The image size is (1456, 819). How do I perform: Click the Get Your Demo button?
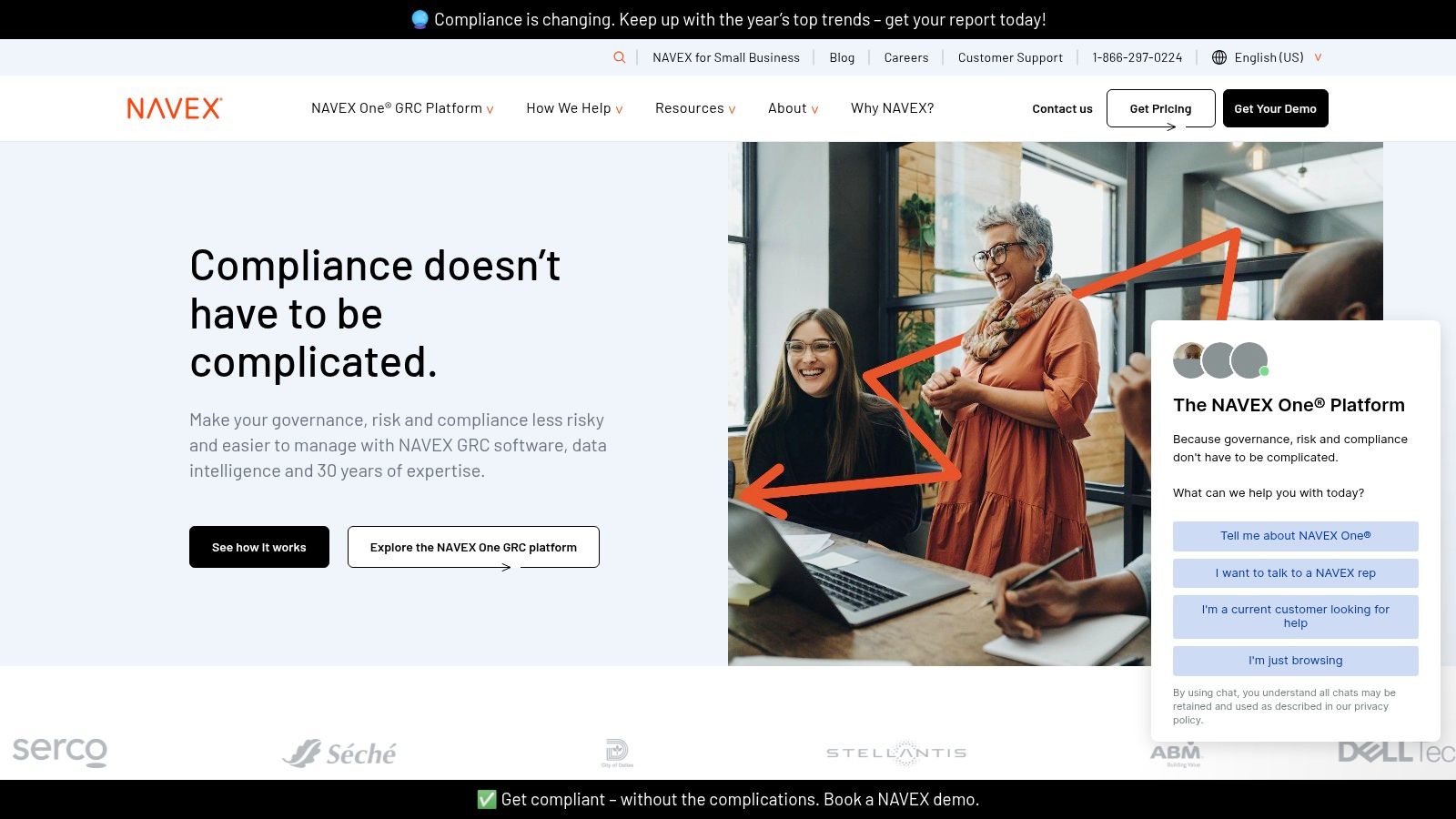pos(1276,108)
